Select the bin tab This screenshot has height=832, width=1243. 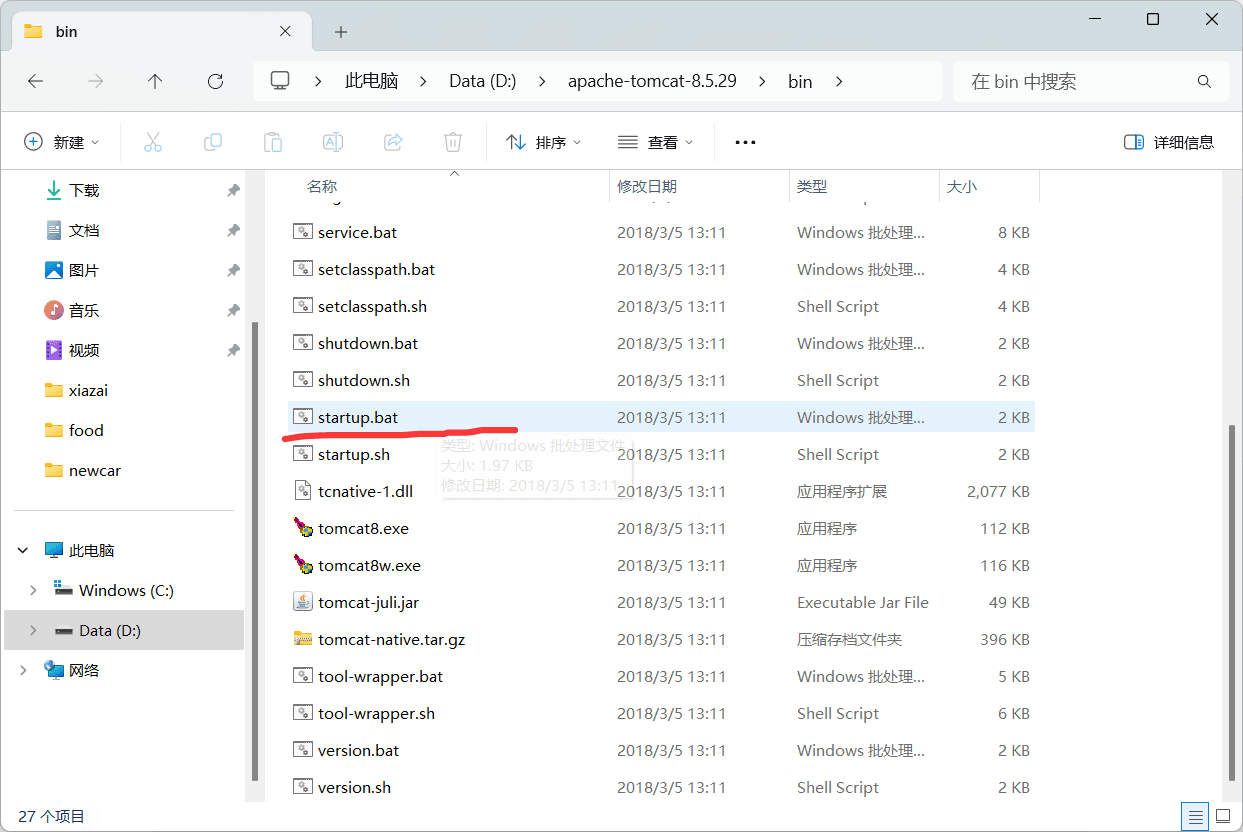160,32
